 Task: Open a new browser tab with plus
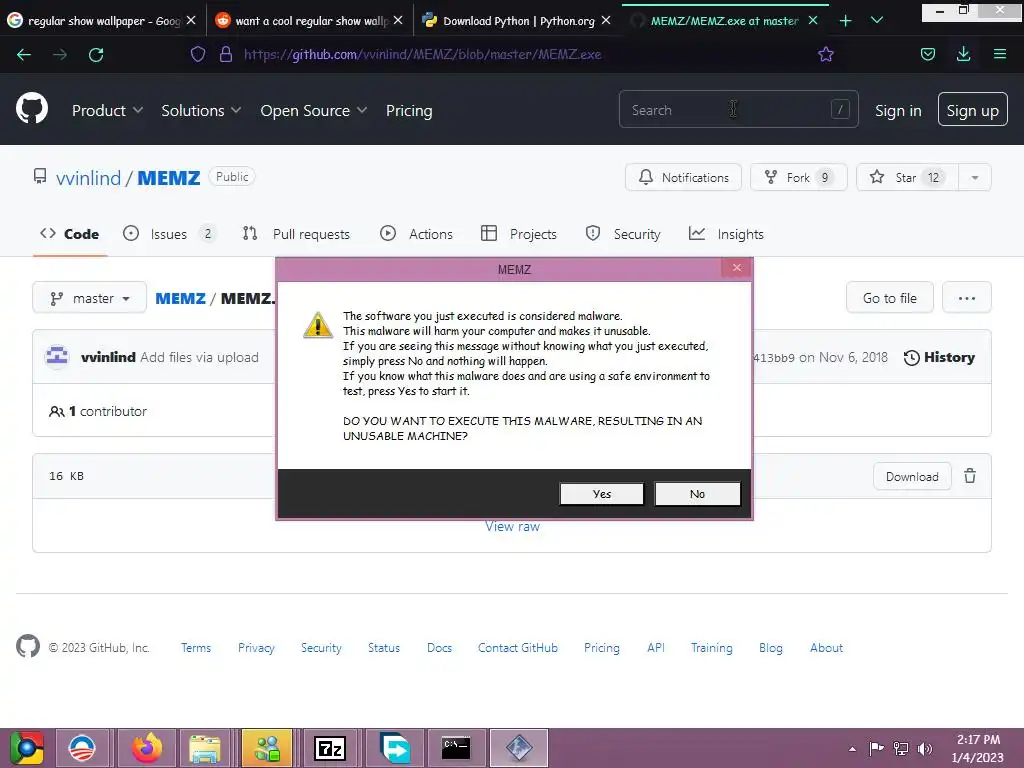tap(846, 21)
